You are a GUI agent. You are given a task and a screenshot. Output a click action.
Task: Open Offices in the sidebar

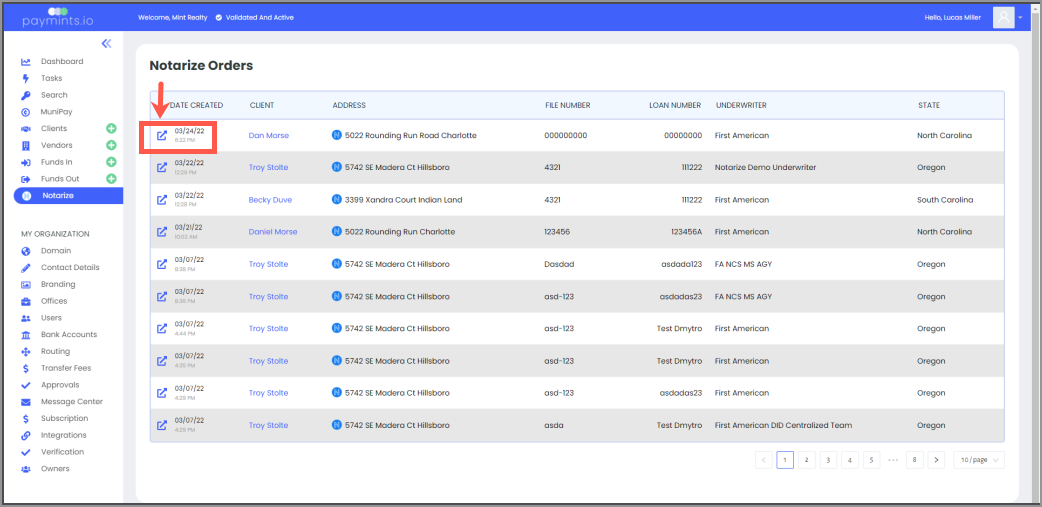(x=54, y=301)
